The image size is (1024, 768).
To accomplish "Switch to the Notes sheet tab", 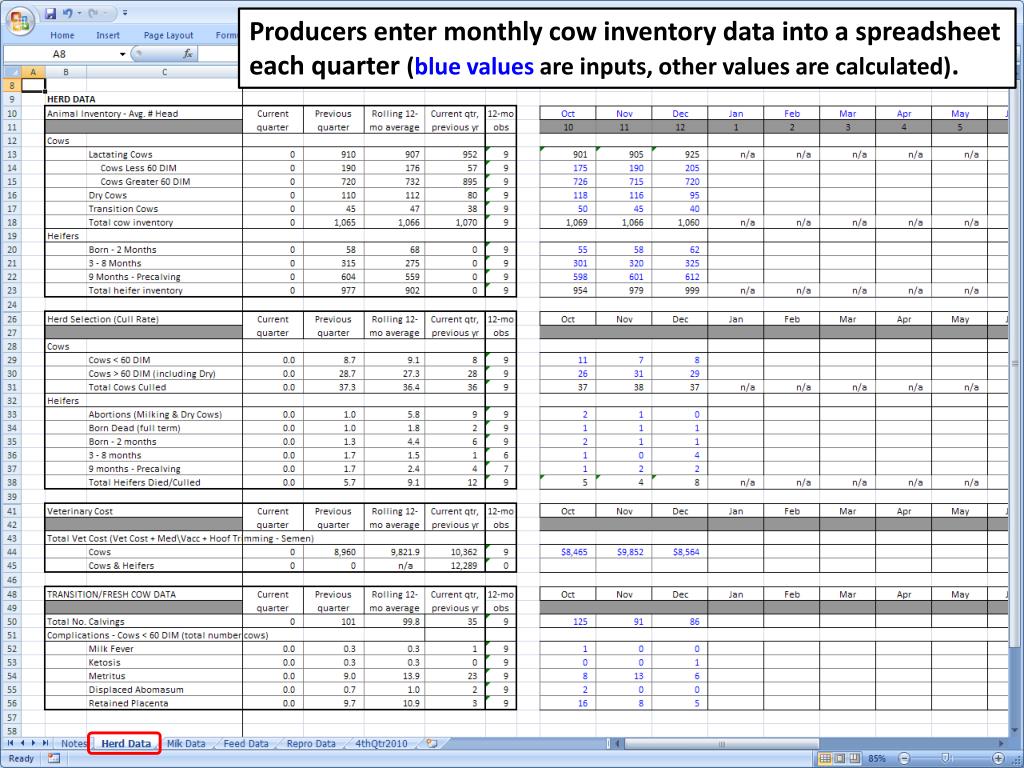I will click(74, 743).
